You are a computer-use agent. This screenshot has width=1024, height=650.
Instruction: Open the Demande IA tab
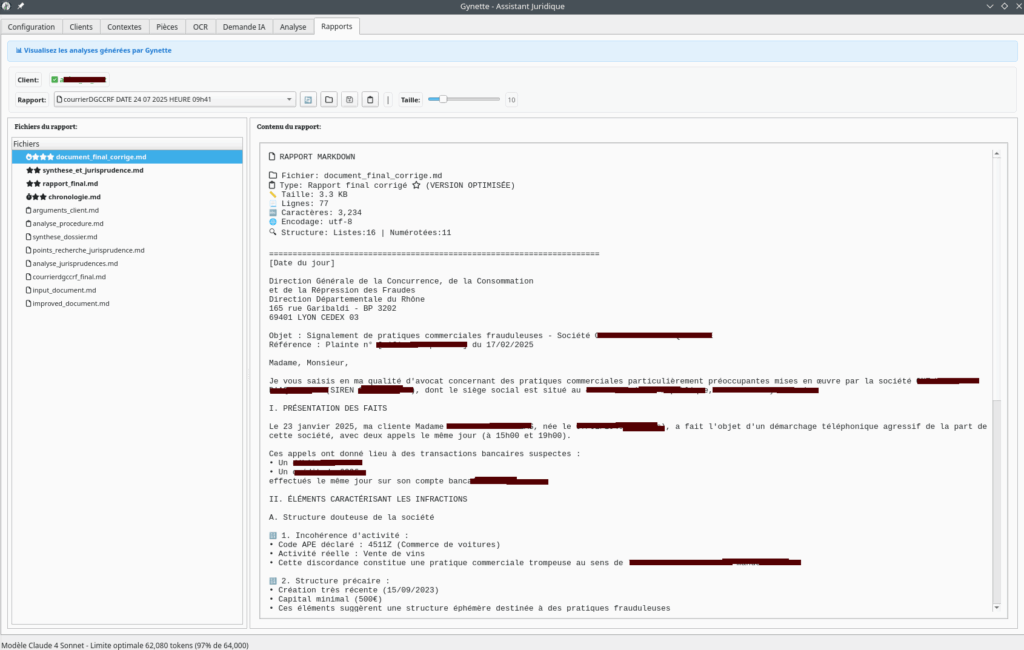click(245, 27)
